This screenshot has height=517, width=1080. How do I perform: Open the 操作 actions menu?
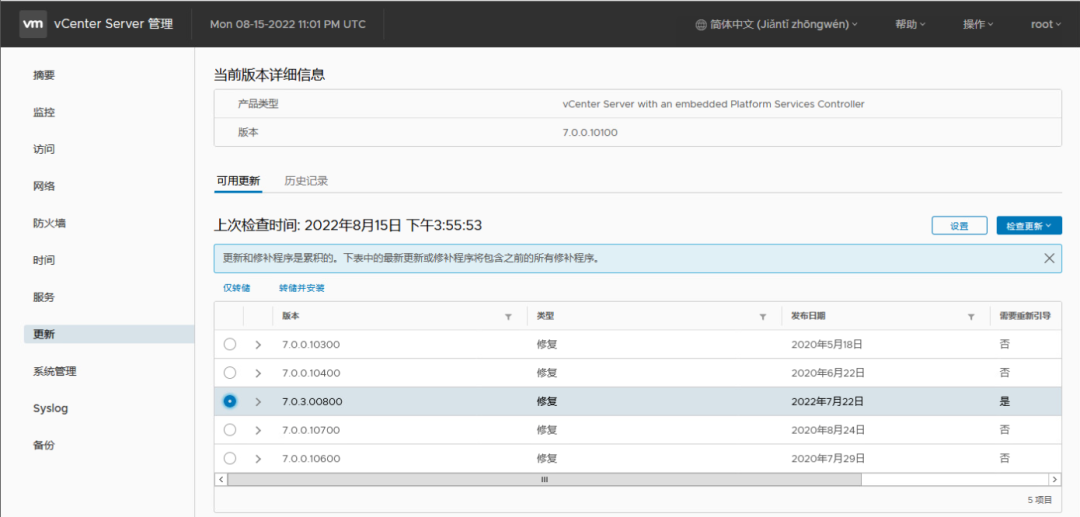[x=977, y=24]
